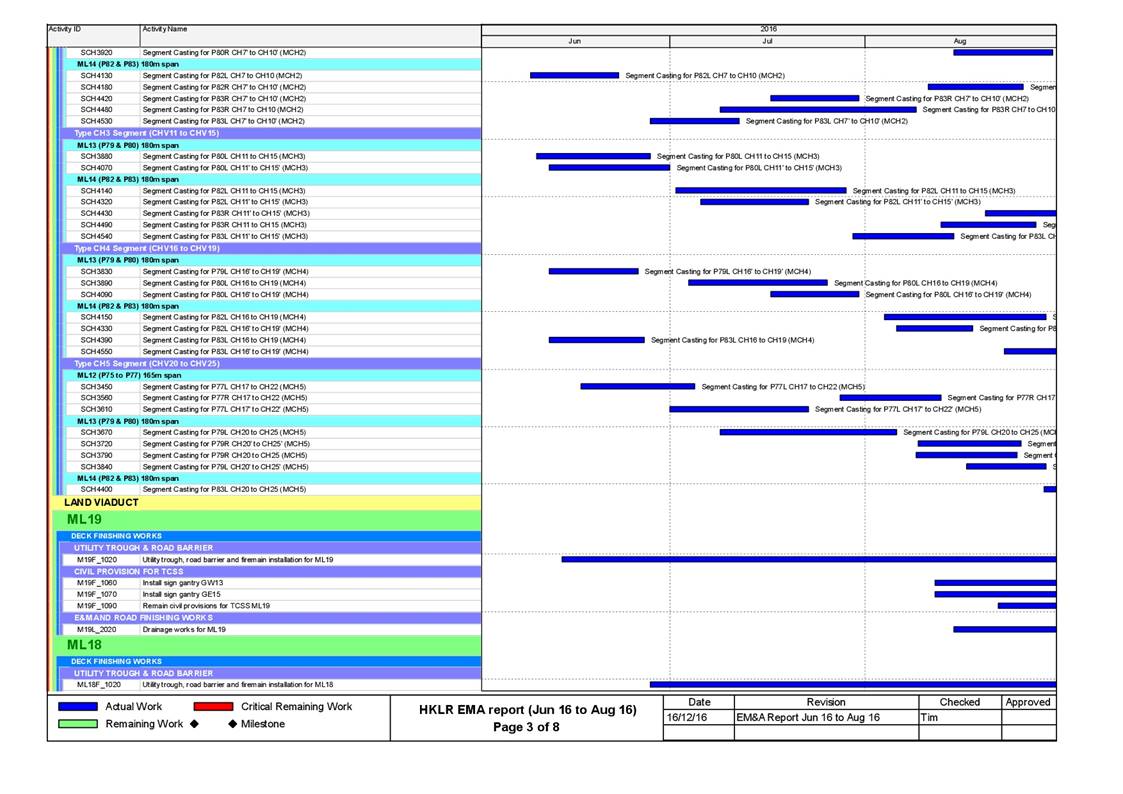Screen dimensions: 1123x794
Task: Click activity ID SCH4430
Action: point(96,213)
